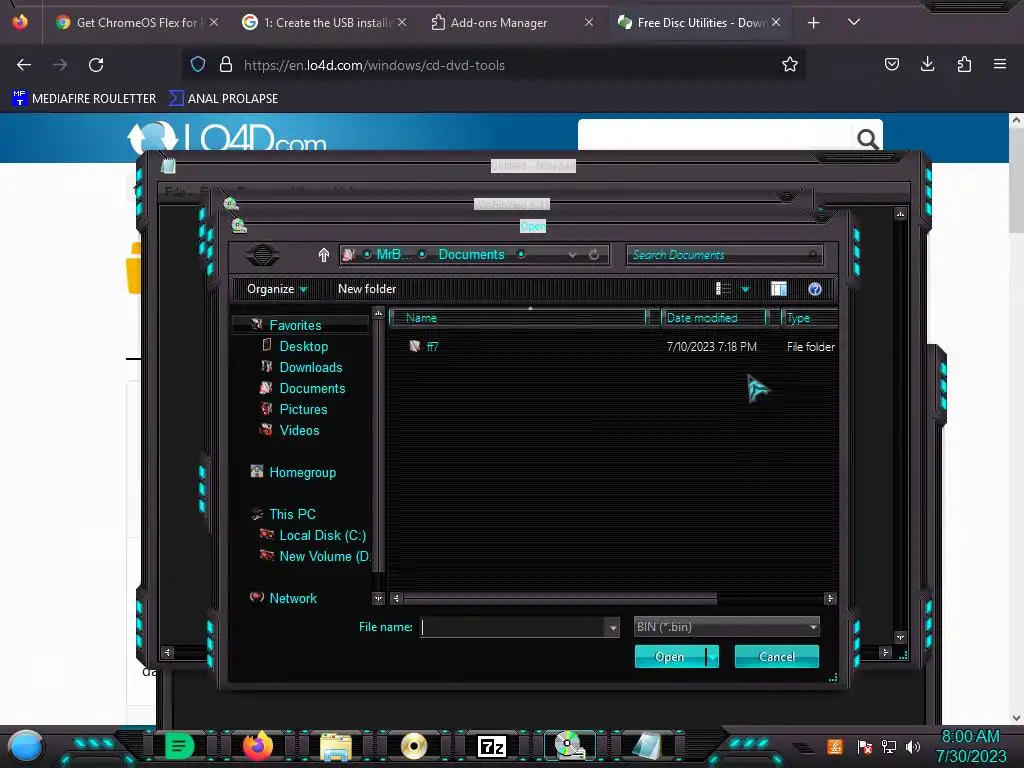This screenshot has height=768, width=1024.
Task: Select Network in navigation pane
Action: coord(293,598)
